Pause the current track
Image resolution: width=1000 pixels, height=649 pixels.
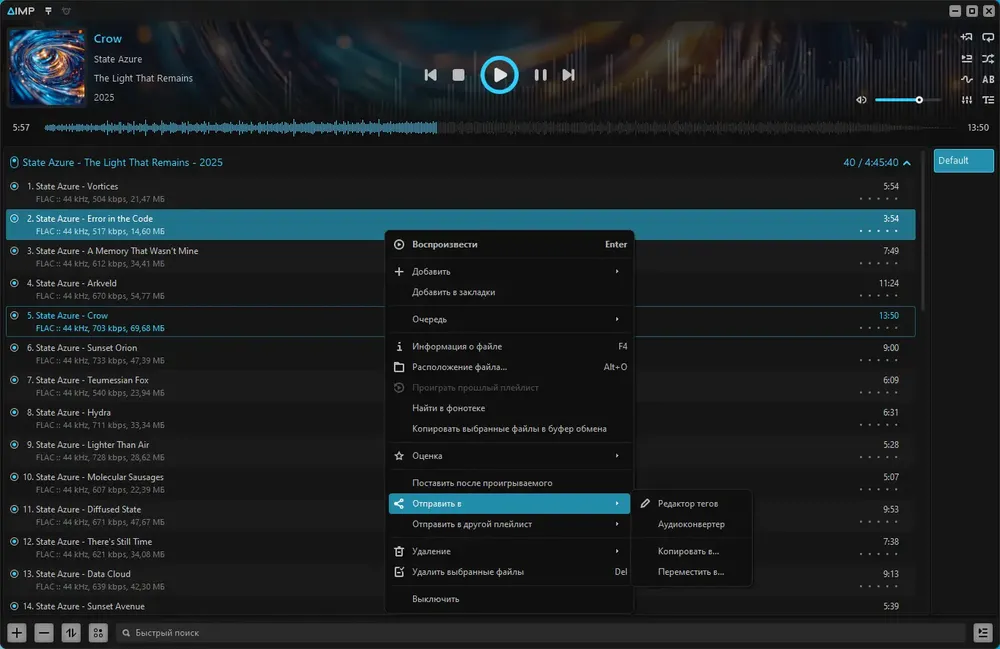pos(540,75)
